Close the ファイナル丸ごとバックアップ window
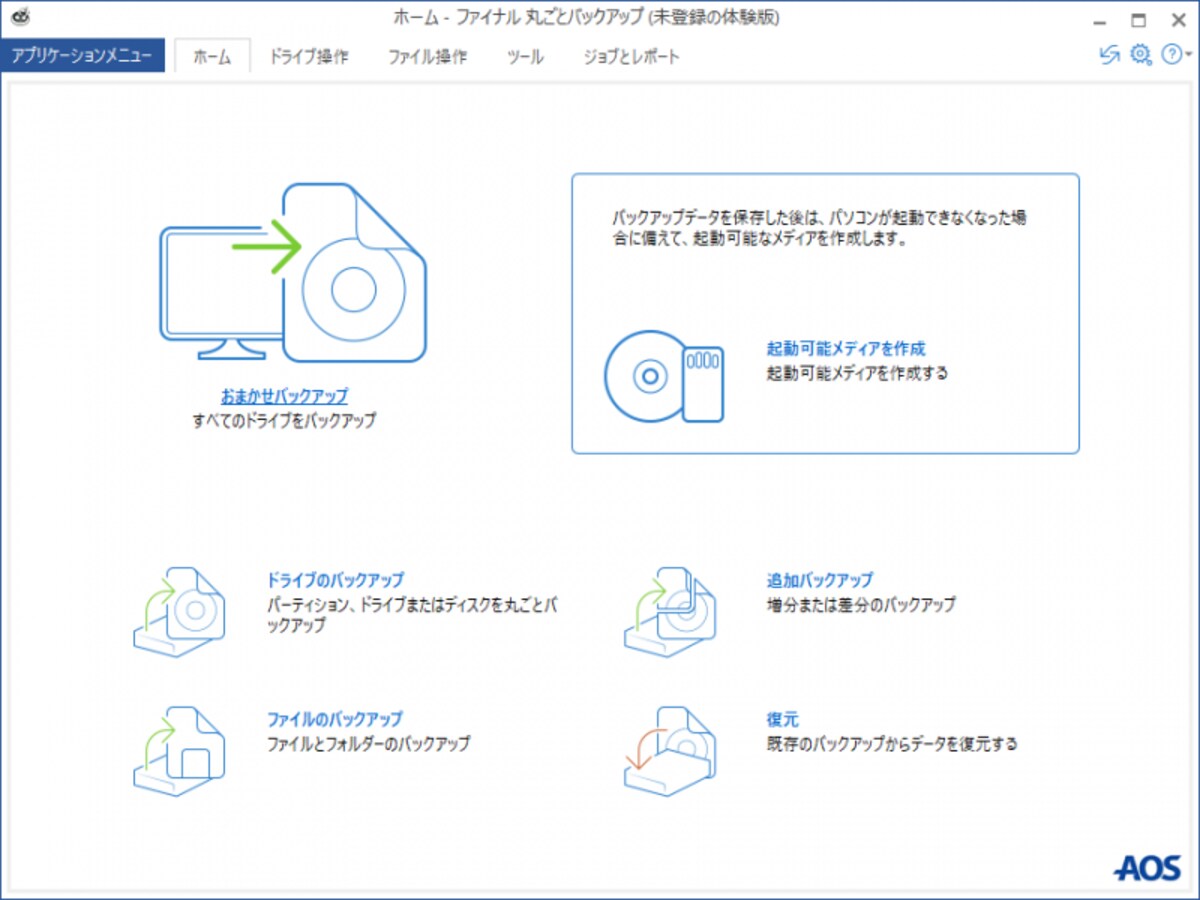Screen dimensions: 1200x900 click(x=1177, y=19)
